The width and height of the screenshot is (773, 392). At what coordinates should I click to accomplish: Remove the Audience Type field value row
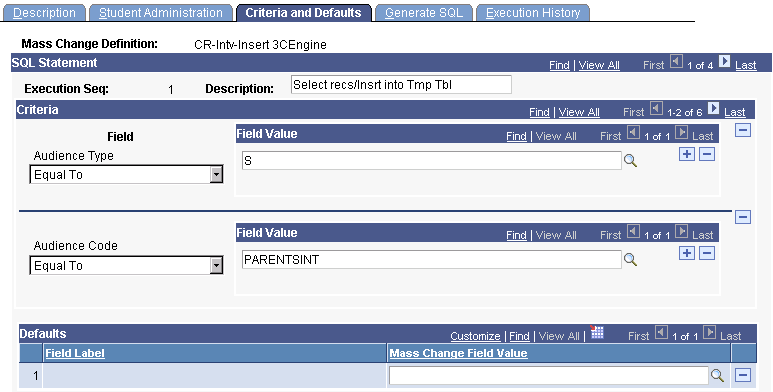click(707, 154)
